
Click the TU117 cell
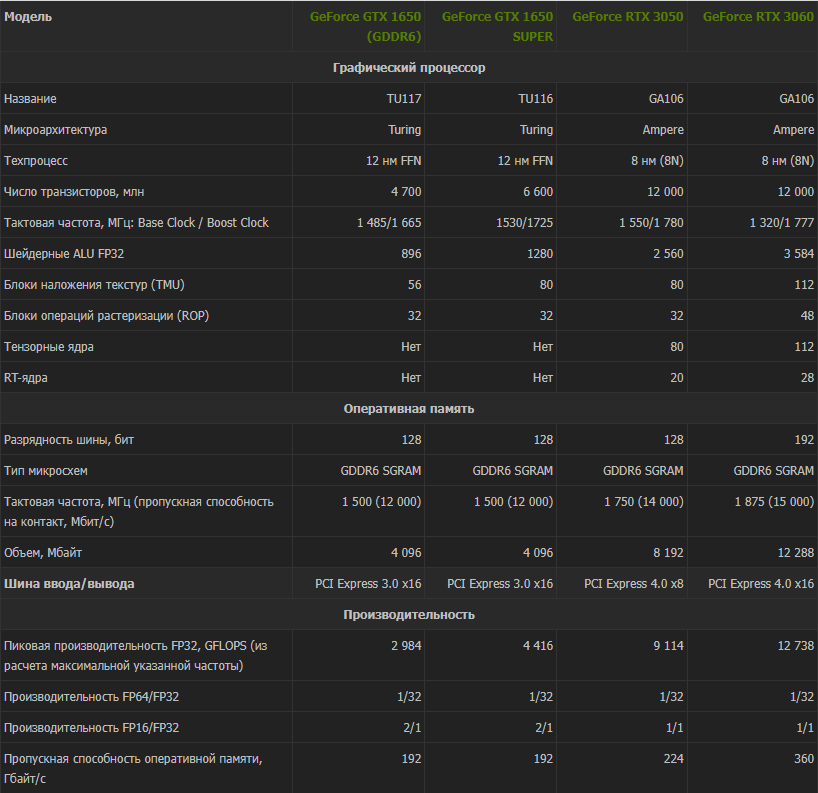[x=404, y=99]
